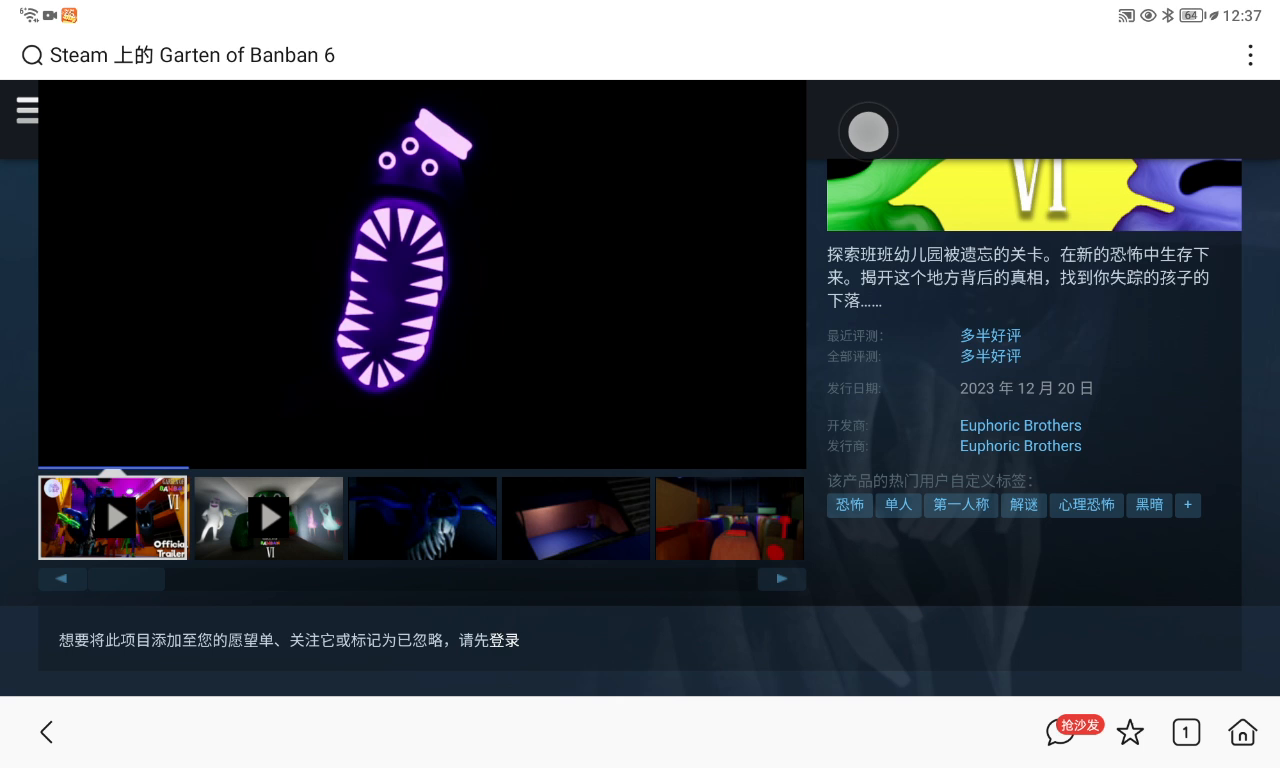
Task: Tap the browser search magnifier icon
Action: pyautogui.click(x=32, y=56)
